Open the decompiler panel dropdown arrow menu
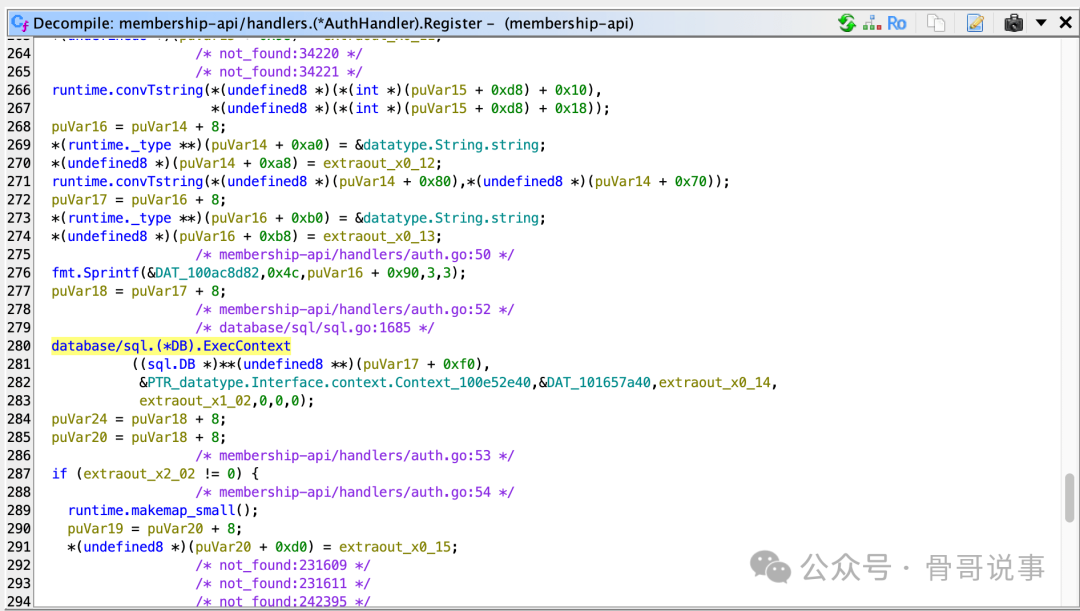This screenshot has width=1080, height=611. coord(1041,22)
